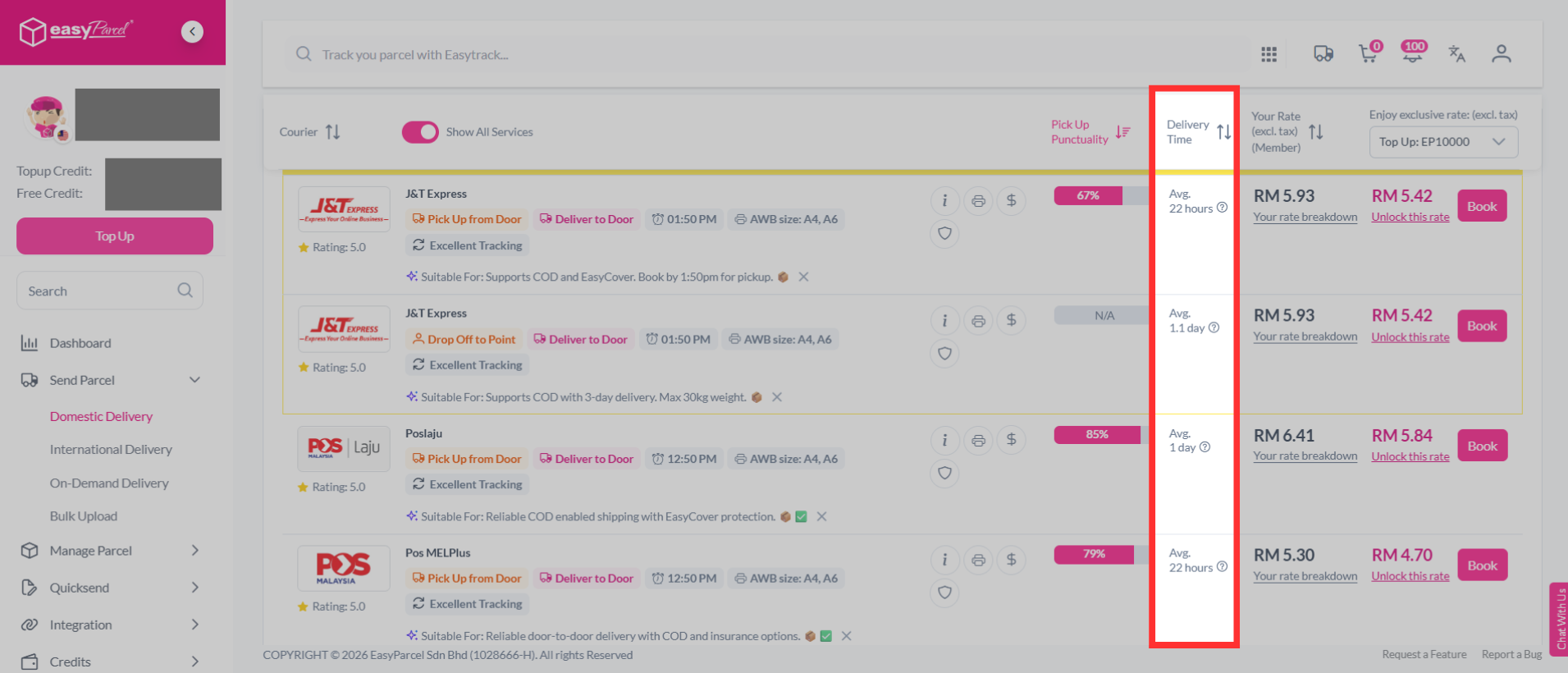Open the apps grid menu
Viewport: 1568px width, 673px height.
pyautogui.click(x=1269, y=54)
